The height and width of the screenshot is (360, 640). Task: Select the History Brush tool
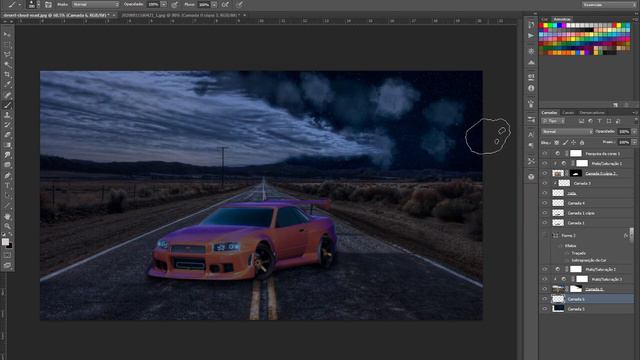pyautogui.click(x=7, y=125)
